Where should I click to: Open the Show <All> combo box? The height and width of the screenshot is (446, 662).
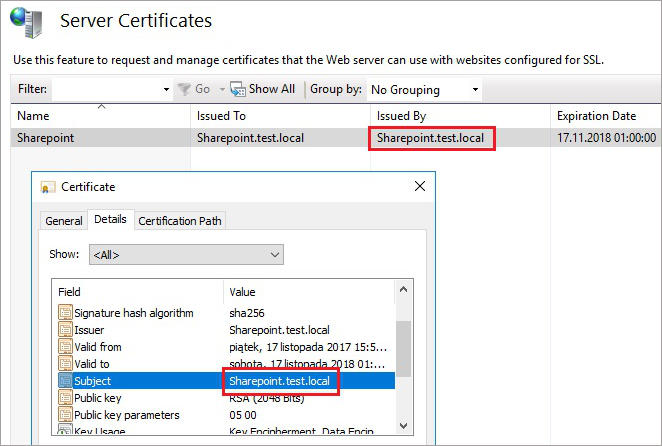[x=186, y=255]
